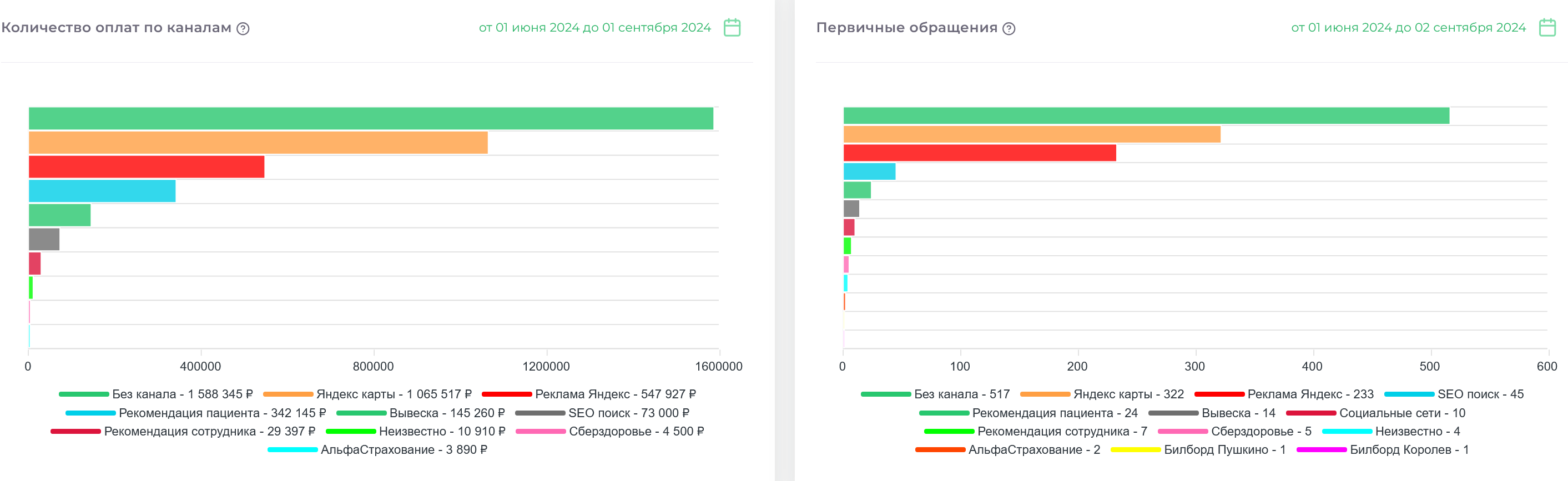The height and width of the screenshot is (481, 1568).
Task: Click cyan Рекомендация пациента bar in payments chart
Action: pyautogui.click(x=102, y=191)
